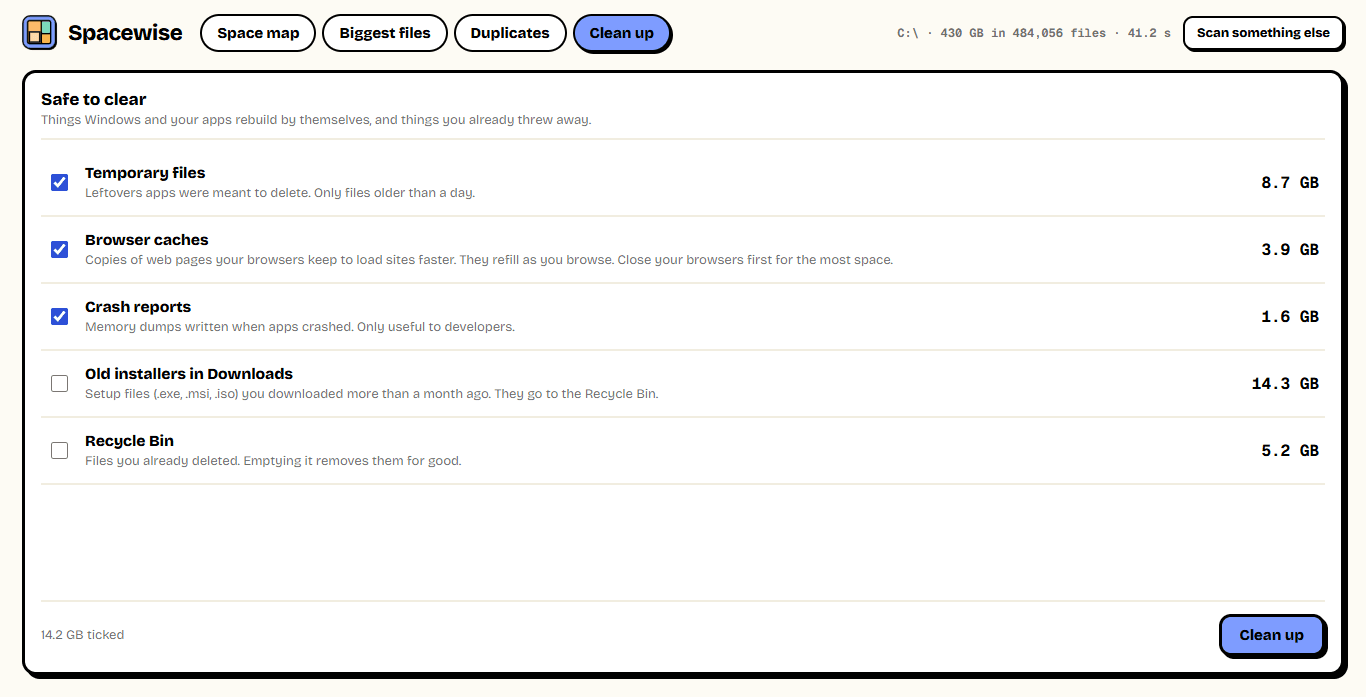This screenshot has height=697, width=1366.
Task: Switch to the Biggest files tab
Action: click(x=385, y=33)
